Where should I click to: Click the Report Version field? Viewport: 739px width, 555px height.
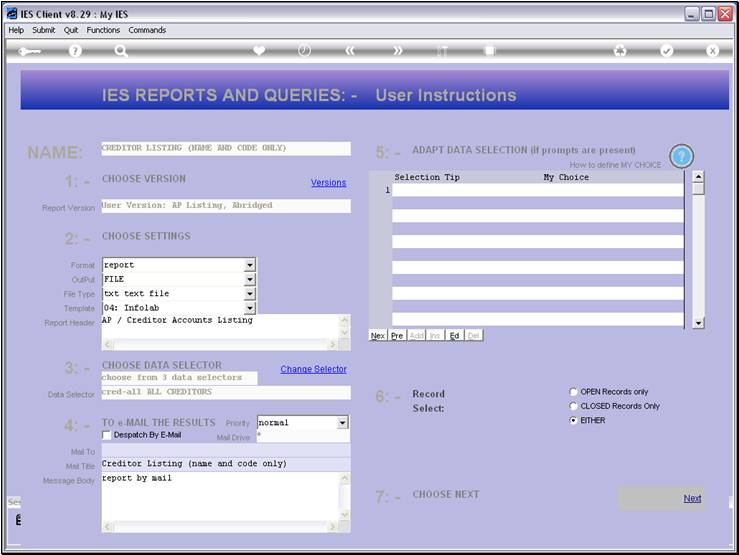click(x=226, y=206)
